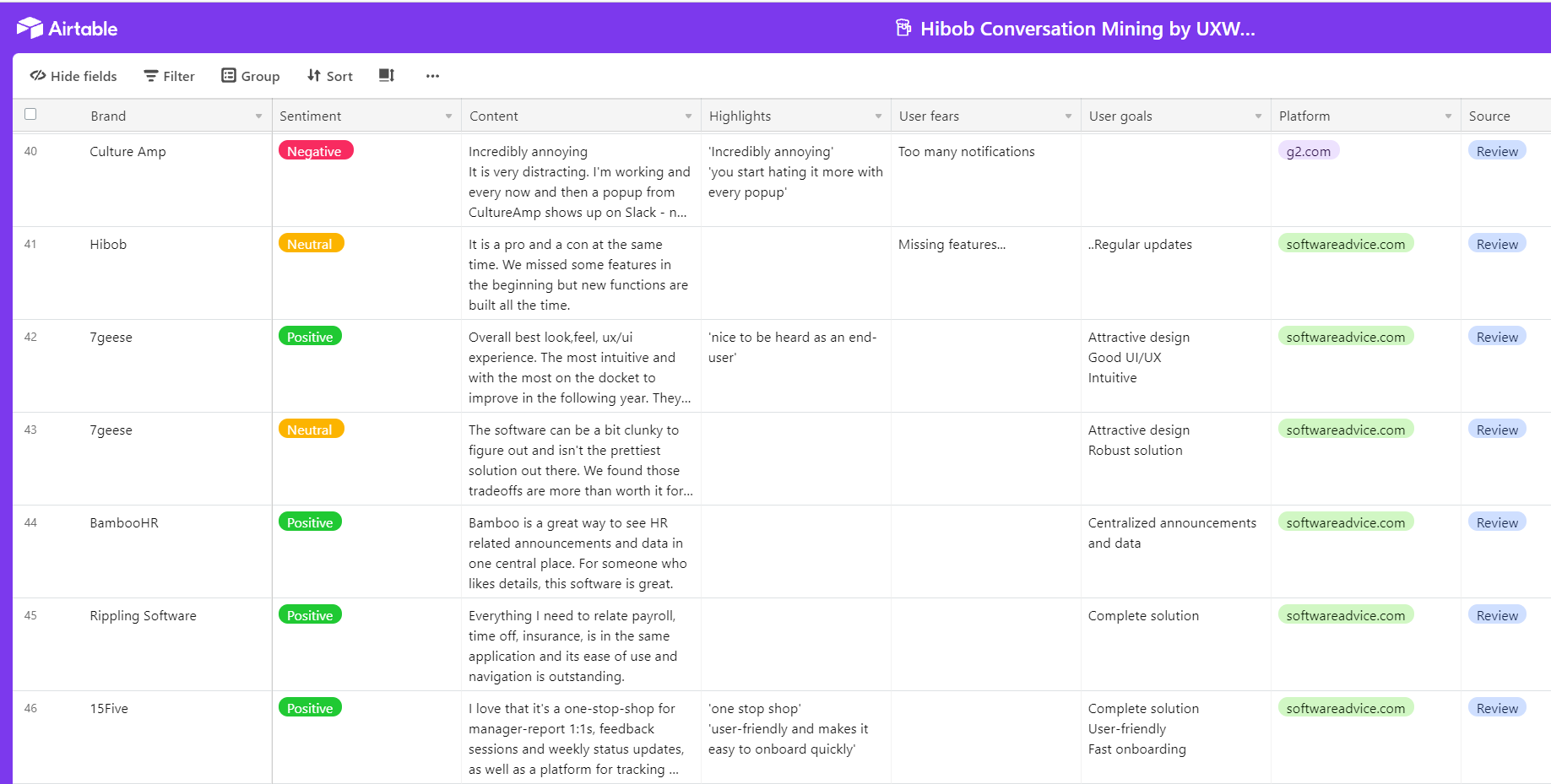
Task: Click the 'Bamboo is a great way' content cell
Action: click(581, 551)
